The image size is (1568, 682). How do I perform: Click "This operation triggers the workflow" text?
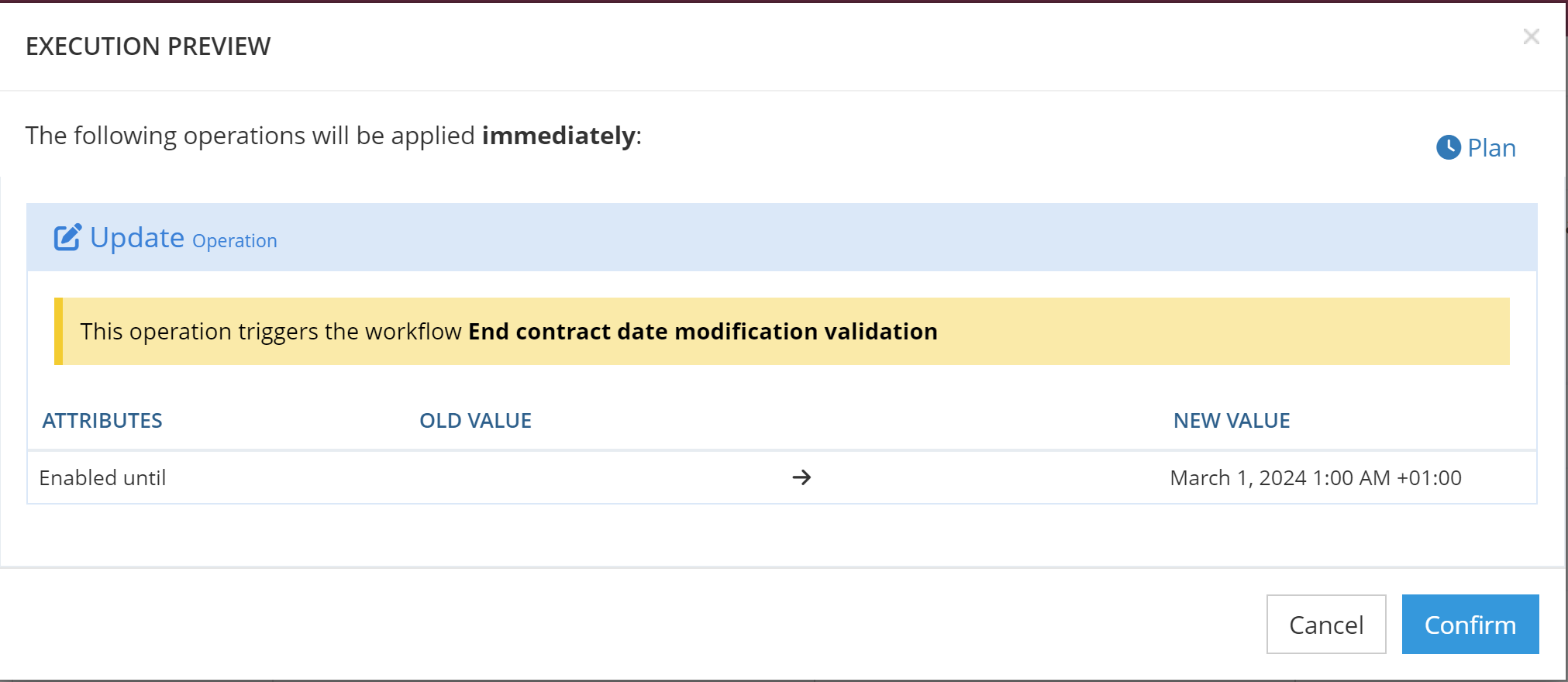tap(271, 332)
